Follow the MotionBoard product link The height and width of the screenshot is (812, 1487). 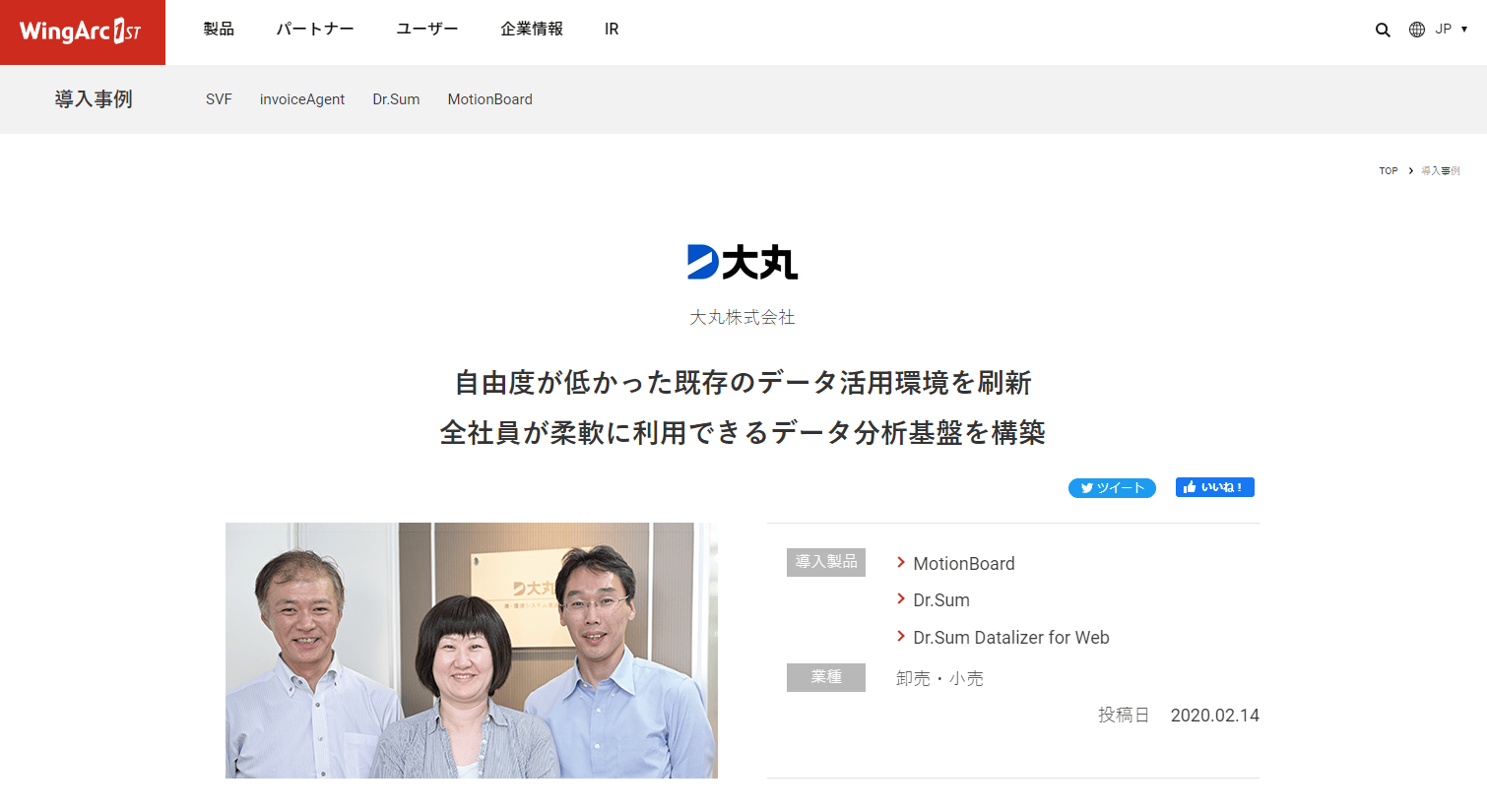pos(963,564)
